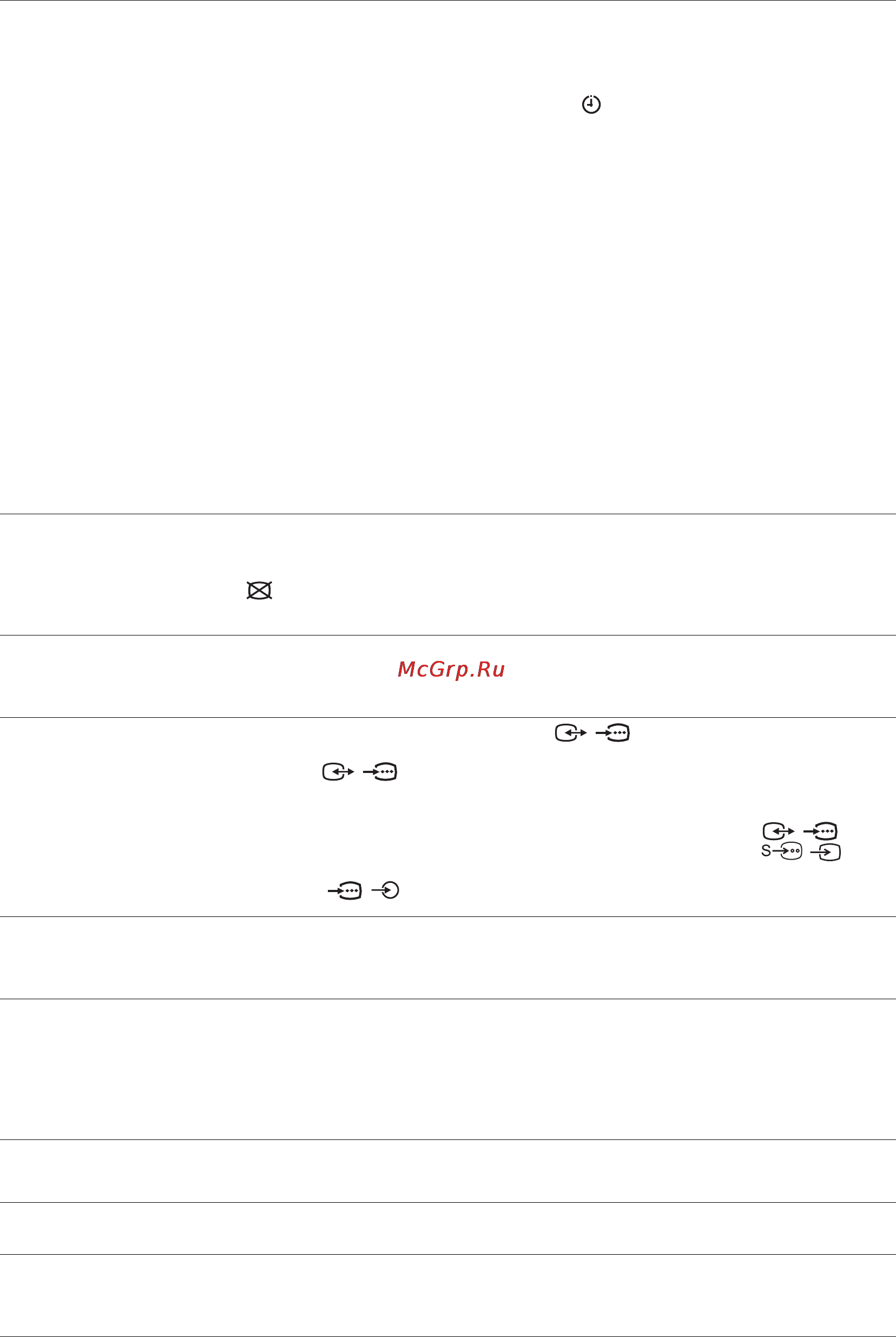
Task: Click the red McGrp.Ru text
Action: (x=451, y=670)
